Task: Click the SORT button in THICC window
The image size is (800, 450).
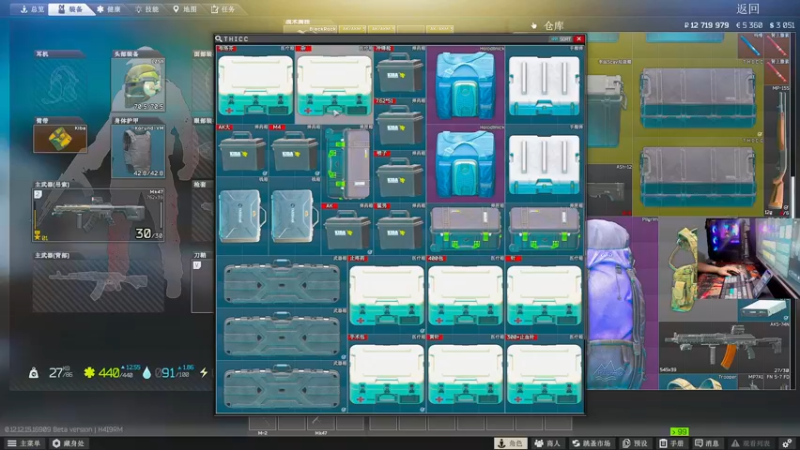Action: point(562,39)
